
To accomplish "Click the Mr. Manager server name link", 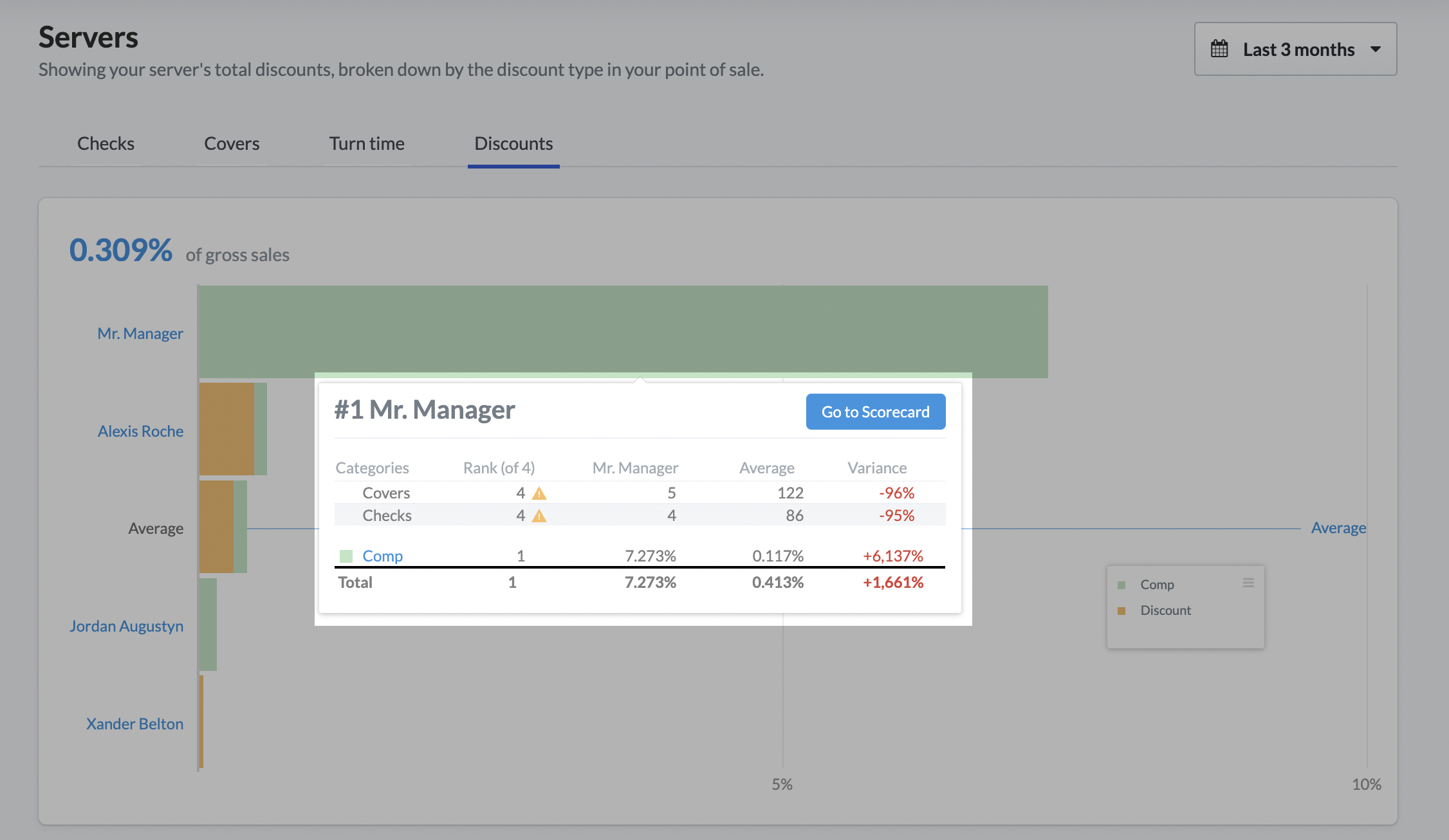I will coord(140,333).
